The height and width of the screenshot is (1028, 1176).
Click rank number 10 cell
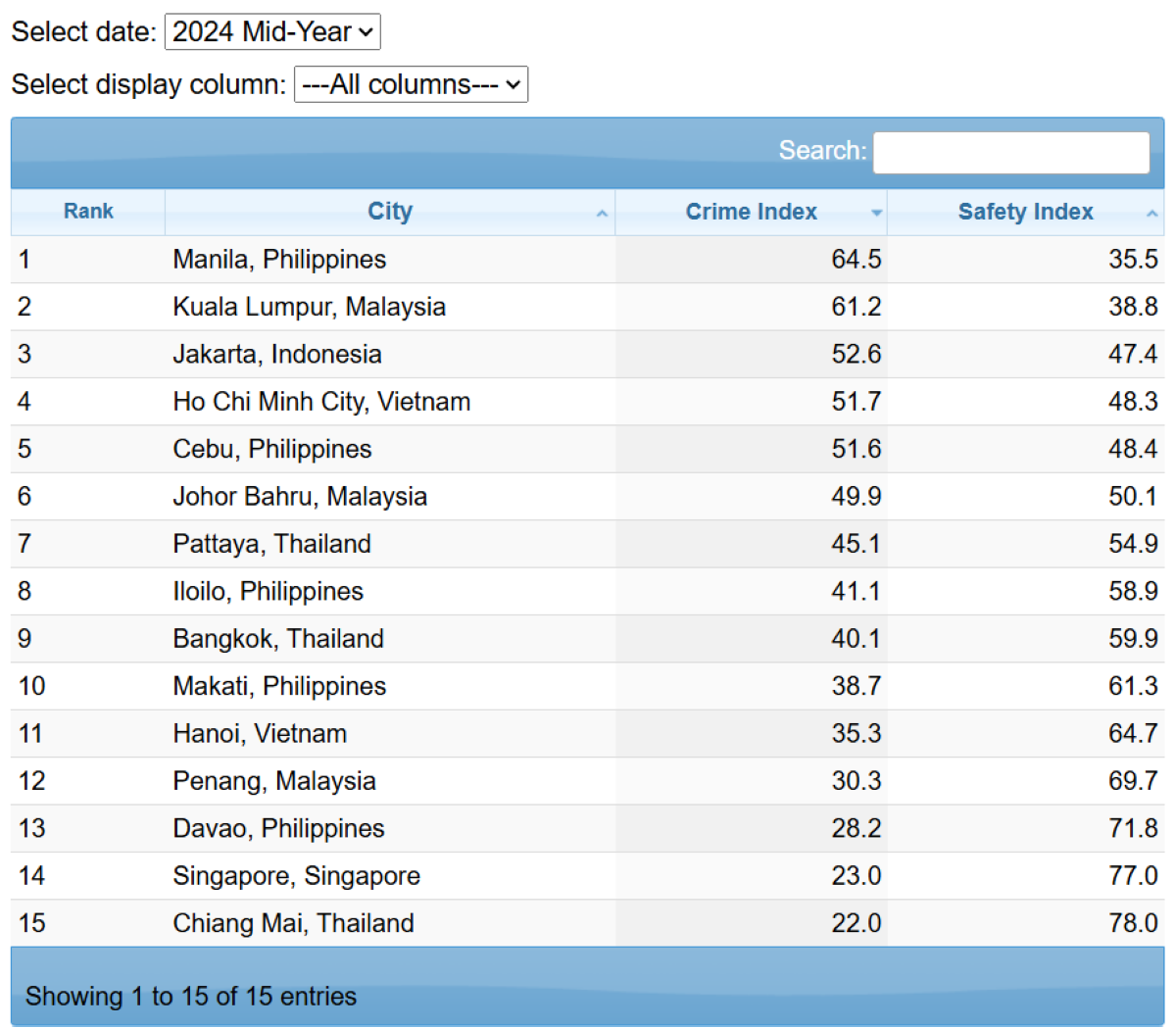coord(88,686)
